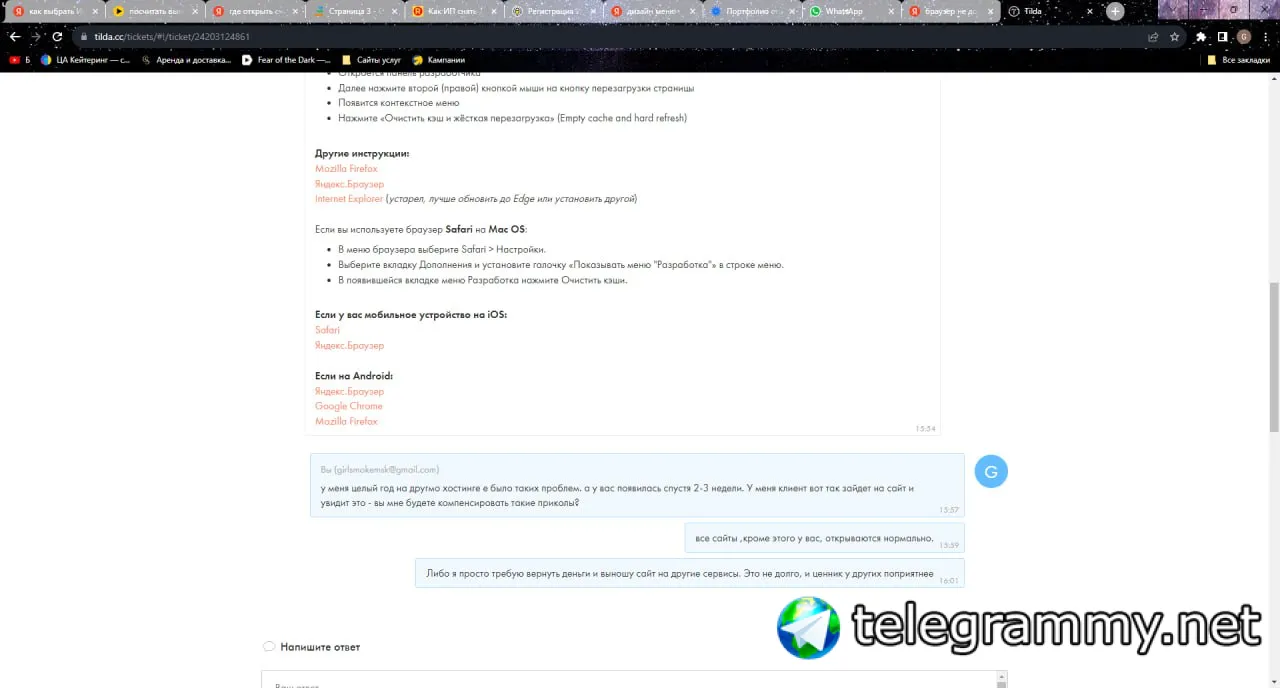Click heading 'Если у вас мобильное устройство на iOS:'
Viewport: 1280px width, 688px height.
tap(411, 315)
